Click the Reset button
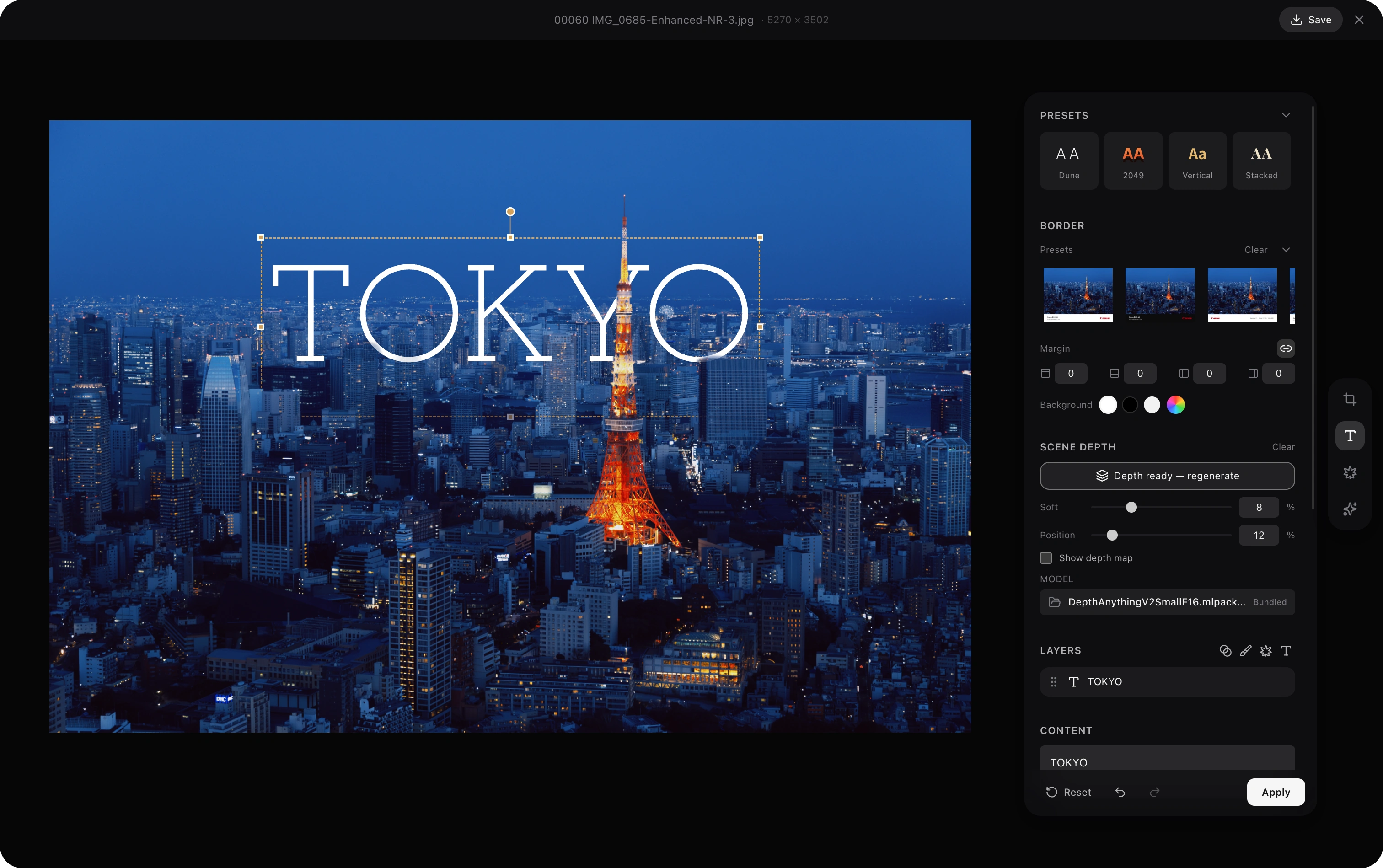Screen dimensions: 1383x868 point(1068,792)
